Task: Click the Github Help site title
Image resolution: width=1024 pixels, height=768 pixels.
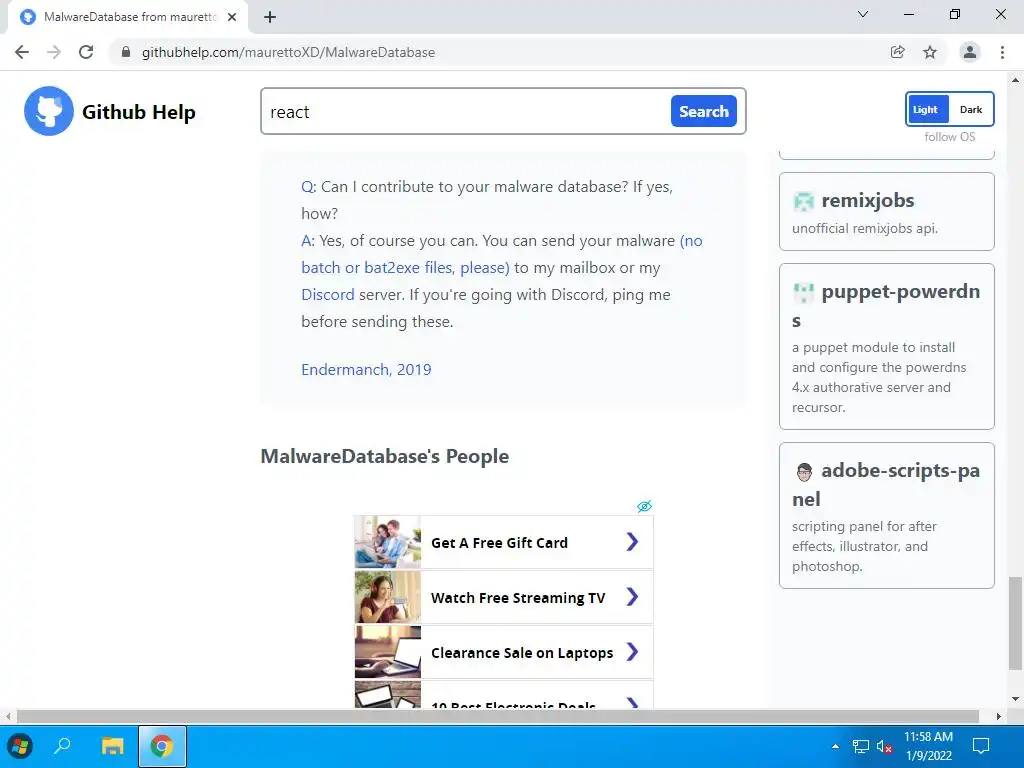Action: [138, 112]
